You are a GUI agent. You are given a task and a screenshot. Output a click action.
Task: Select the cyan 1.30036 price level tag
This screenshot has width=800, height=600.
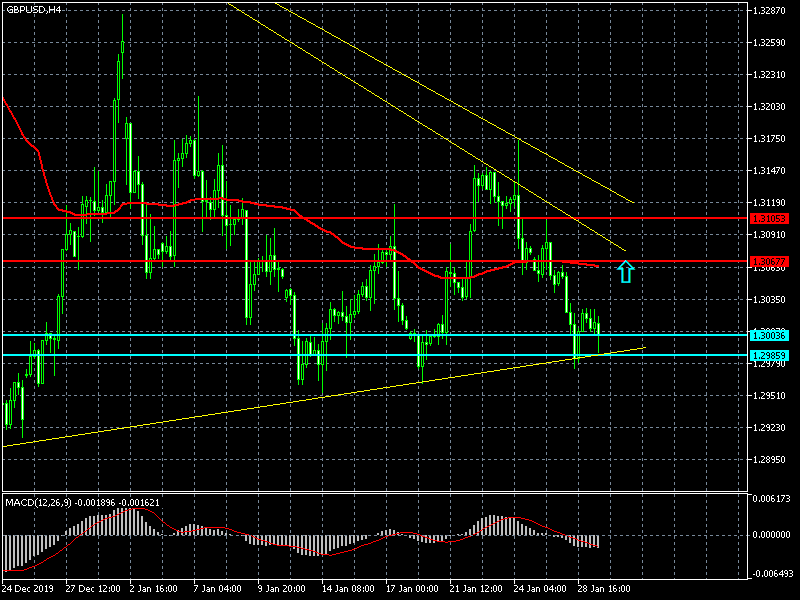pyautogui.click(x=769, y=335)
